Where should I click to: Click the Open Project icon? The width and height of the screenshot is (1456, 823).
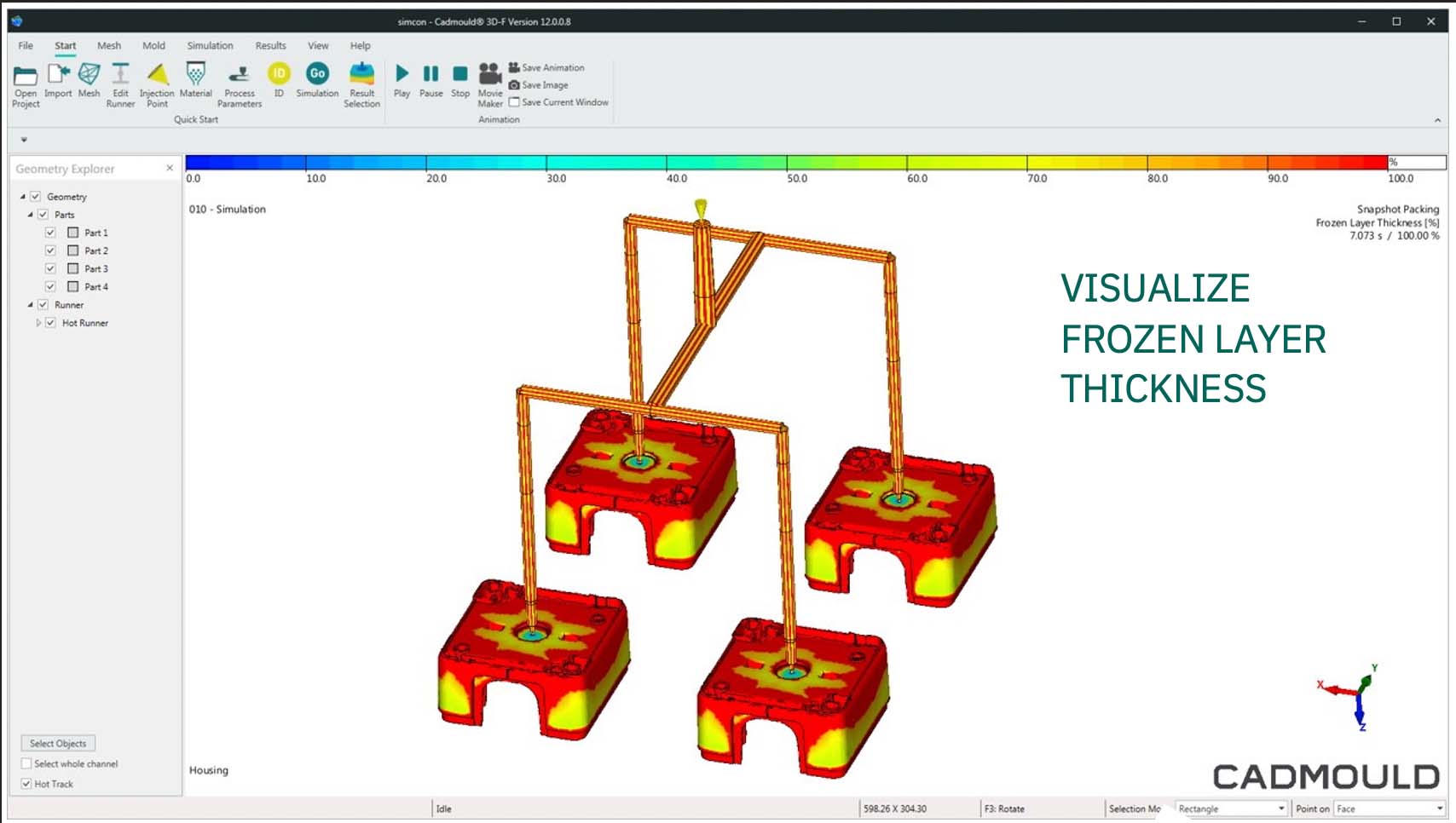coord(26,75)
